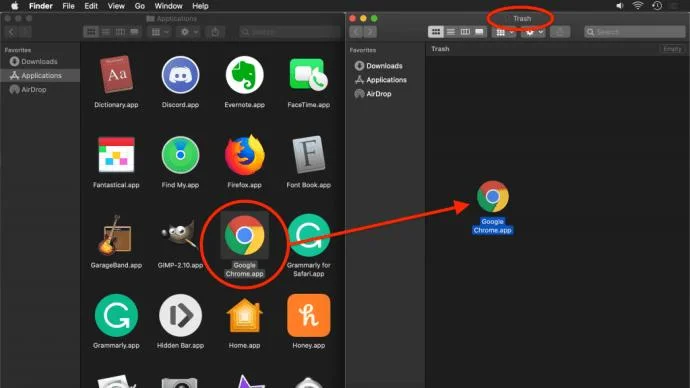
Task: Open Downloads in the Trash window sidebar
Action: (378, 66)
